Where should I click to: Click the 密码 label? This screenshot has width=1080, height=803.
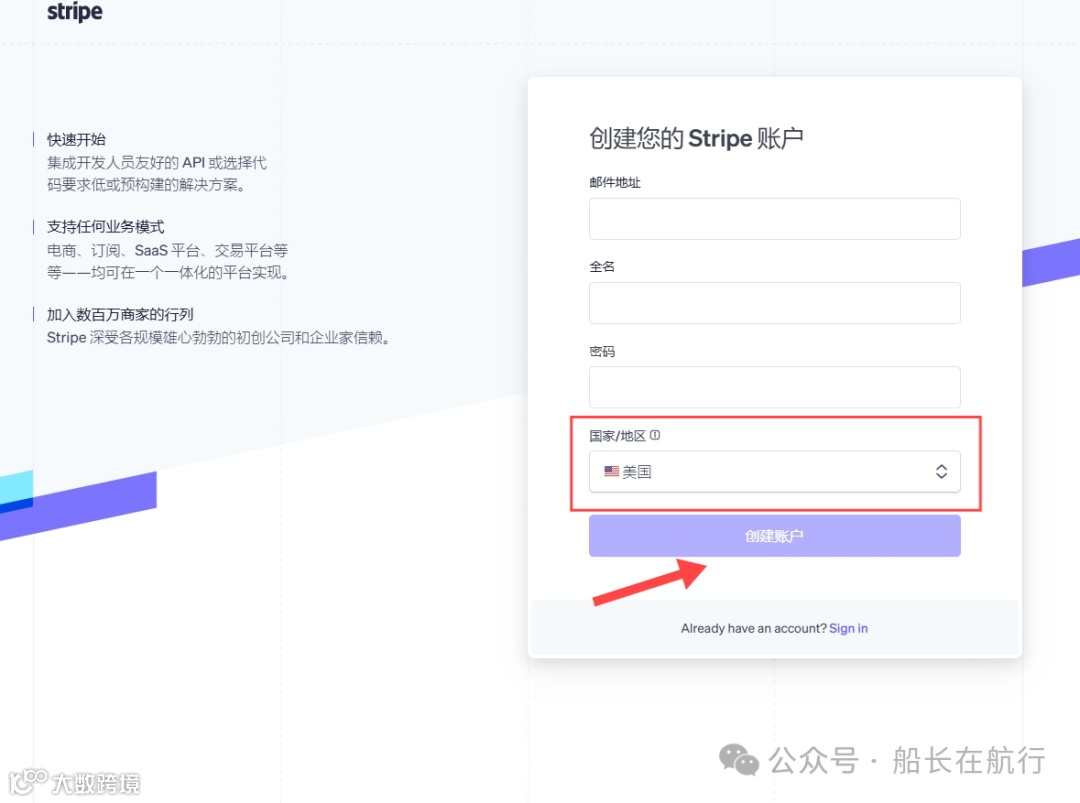tap(602, 351)
